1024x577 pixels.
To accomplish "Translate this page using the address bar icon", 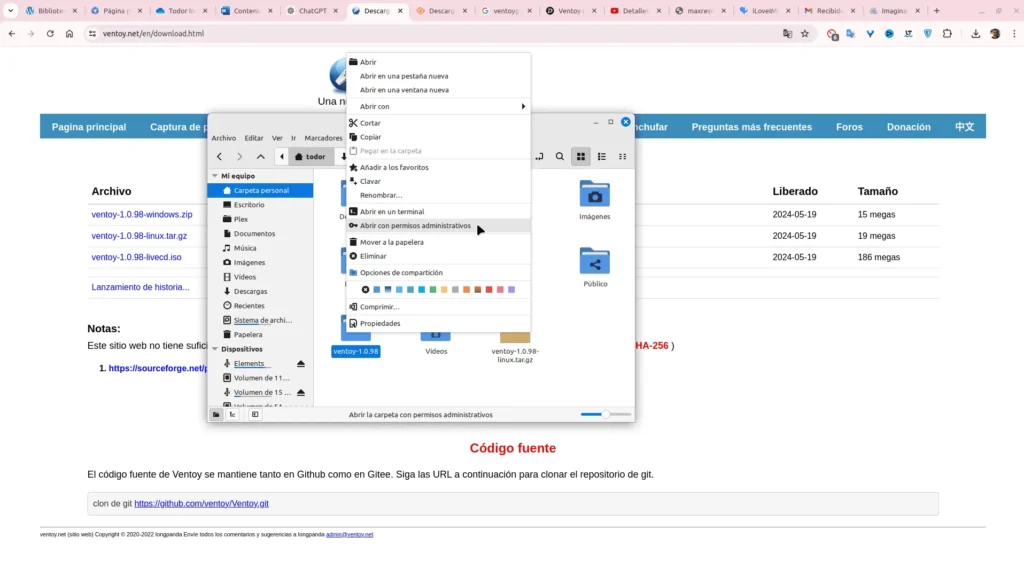I will pos(788,33).
